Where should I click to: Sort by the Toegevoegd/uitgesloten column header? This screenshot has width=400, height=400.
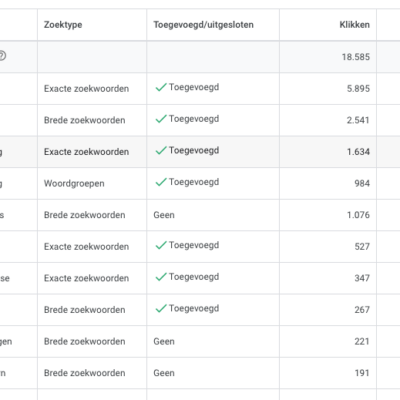(x=203, y=25)
